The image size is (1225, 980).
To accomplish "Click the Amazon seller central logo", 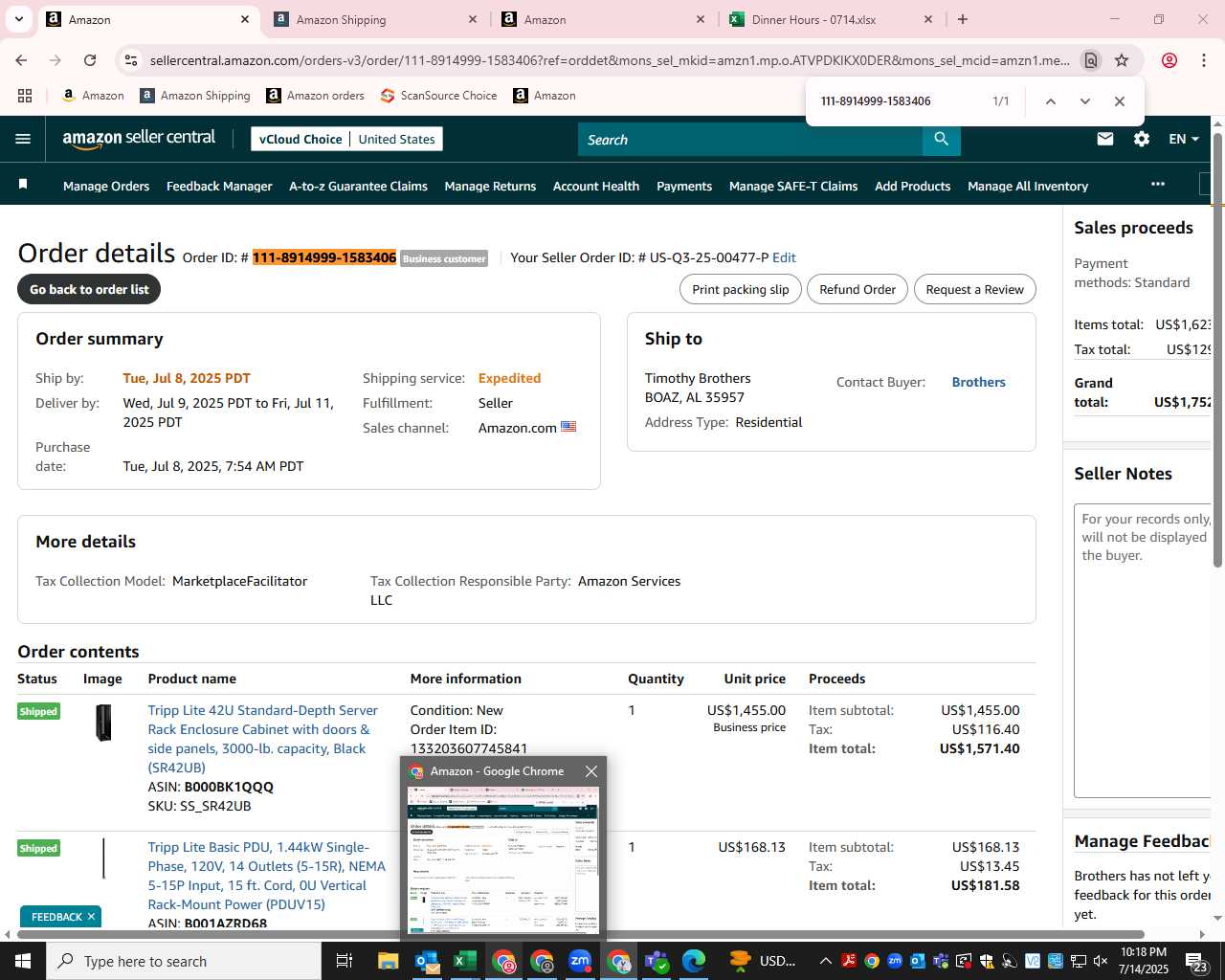I will (x=139, y=139).
